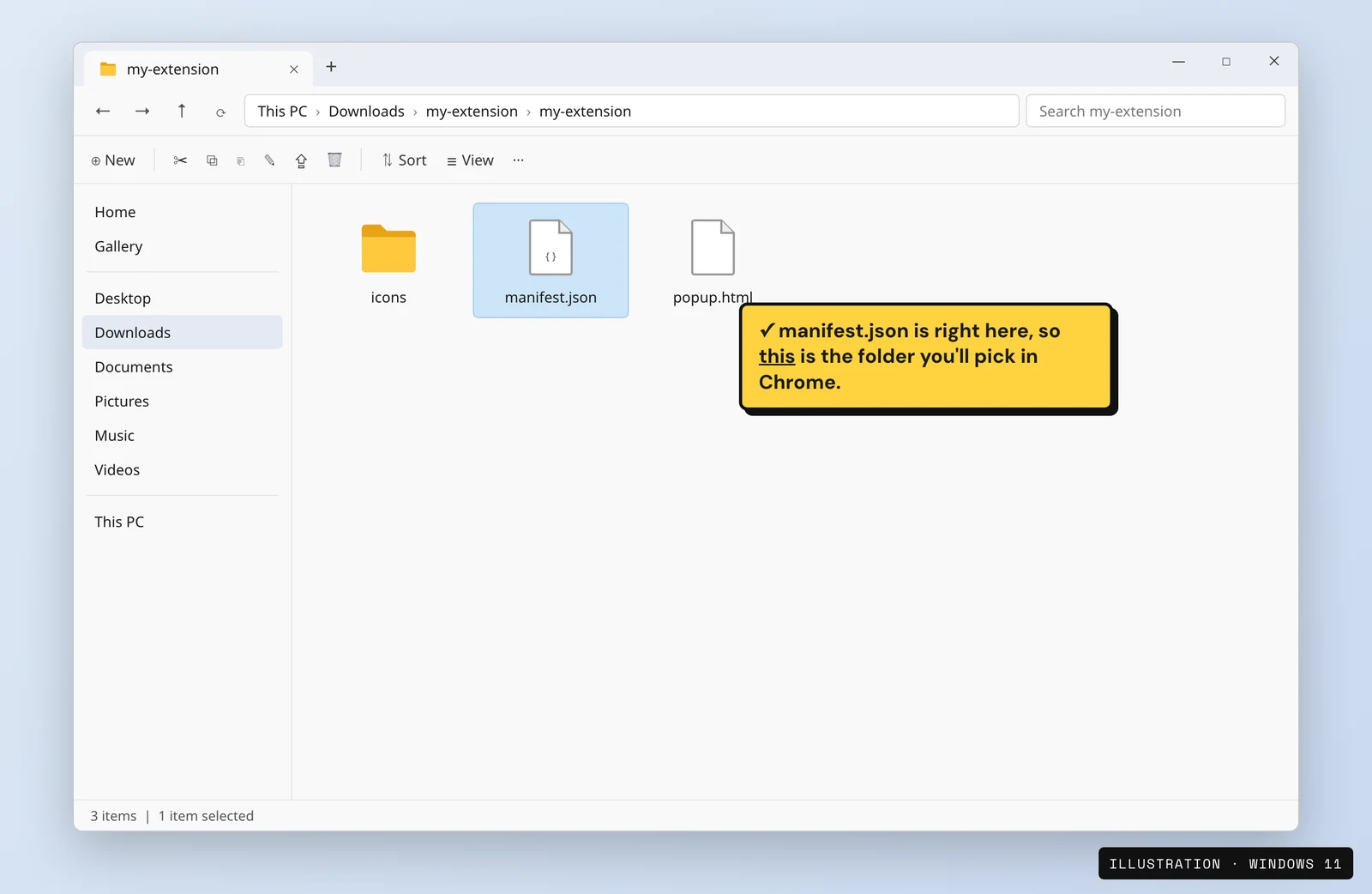Select Downloads in the sidebar
The width and height of the screenshot is (1372, 894).
(183, 333)
